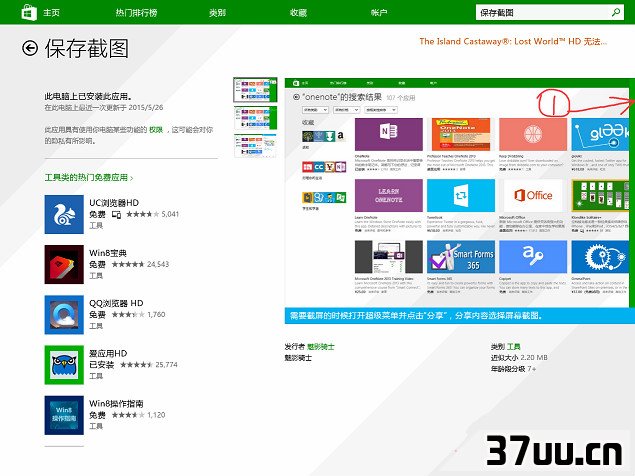
Task: Click the UC浏览器HD title
Action: coord(114,203)
